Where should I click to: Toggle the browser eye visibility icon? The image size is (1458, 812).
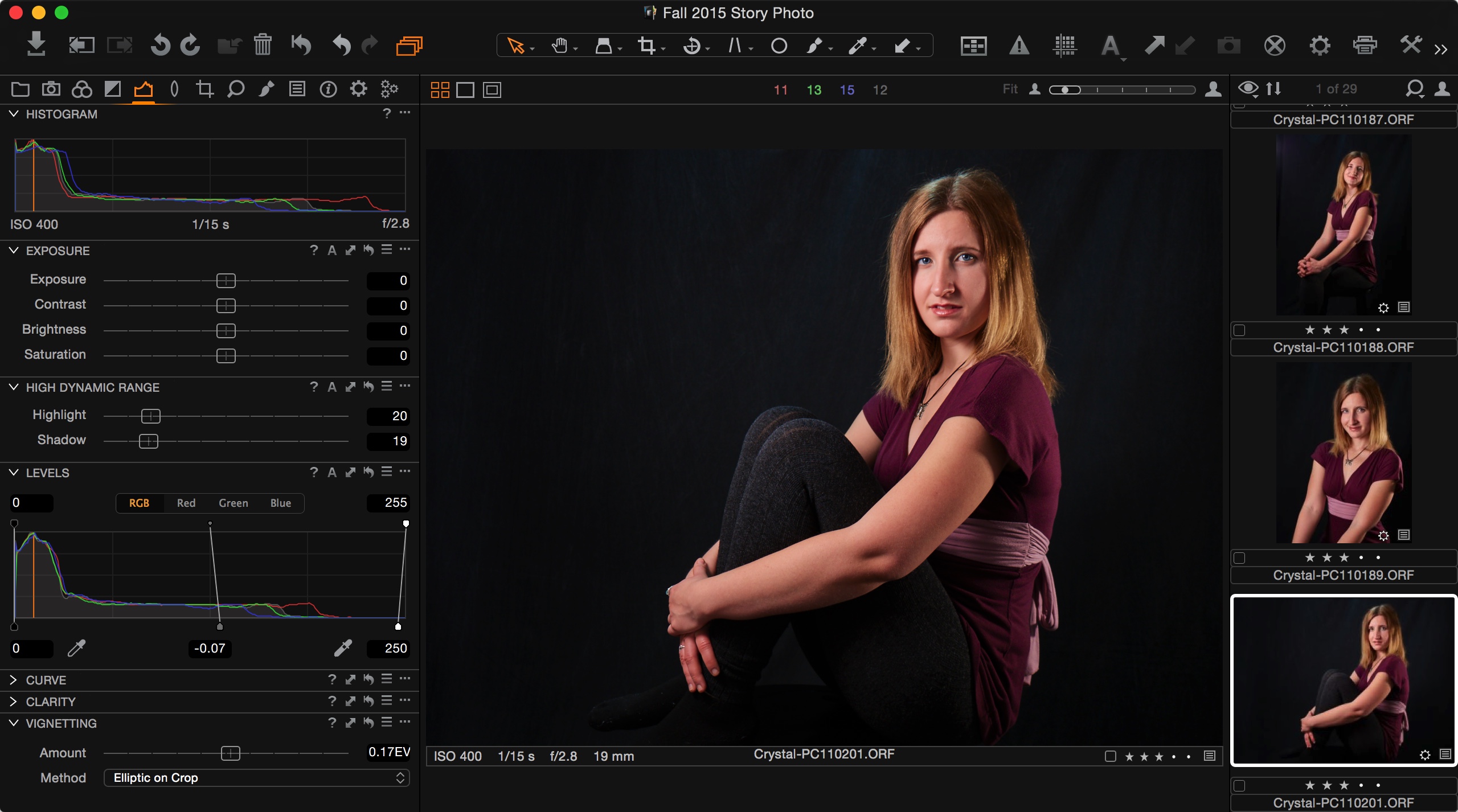coord(1248,89)
